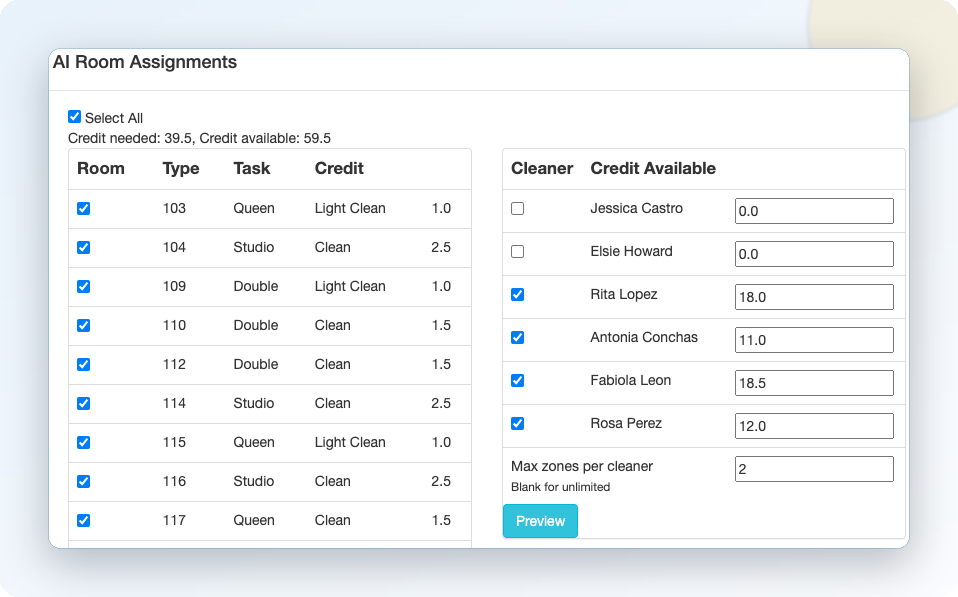958x597 pixels.
Task: Click the name Rita Lopez
Action: tap(624, 295)
